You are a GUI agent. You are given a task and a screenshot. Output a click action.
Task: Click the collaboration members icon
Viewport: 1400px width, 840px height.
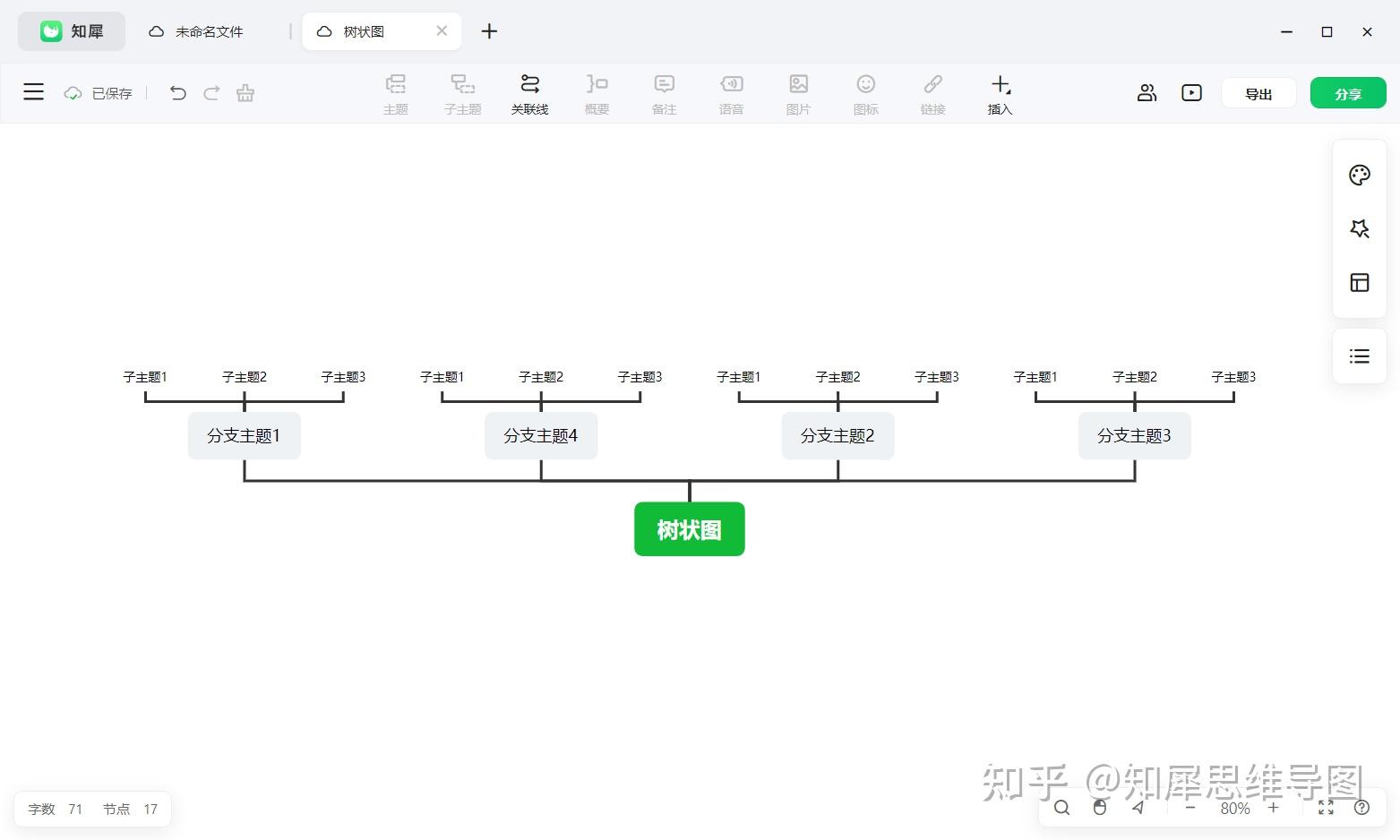(1147, 92)
